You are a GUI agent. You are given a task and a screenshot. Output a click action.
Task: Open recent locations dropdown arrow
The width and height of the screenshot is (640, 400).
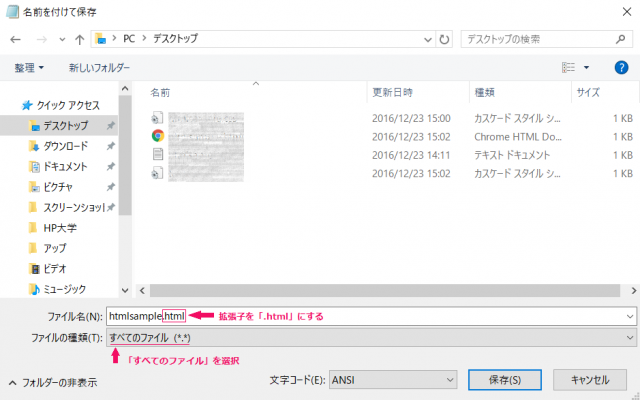(62, 40)
